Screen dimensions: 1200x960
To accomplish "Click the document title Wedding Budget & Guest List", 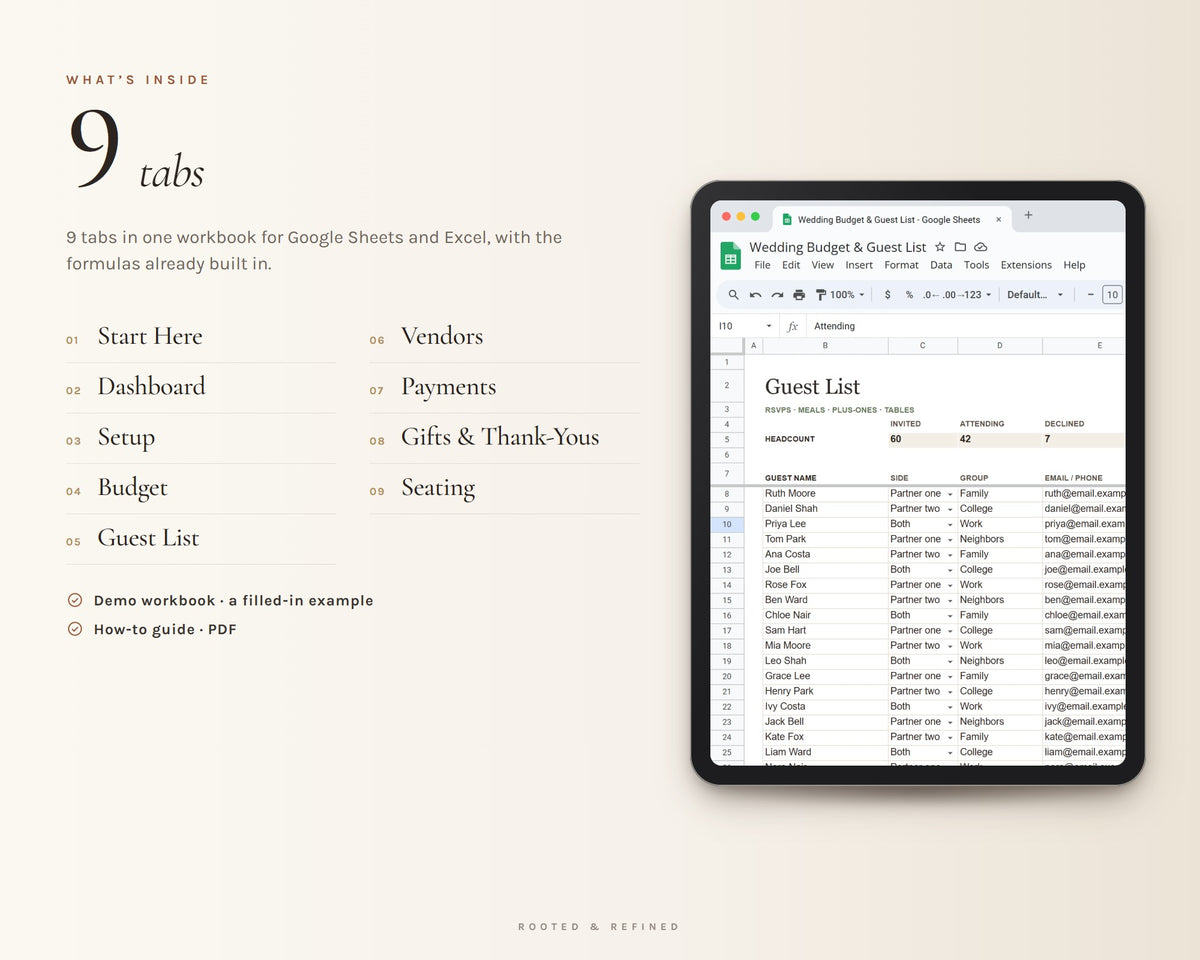I will [x=838, y=247].
